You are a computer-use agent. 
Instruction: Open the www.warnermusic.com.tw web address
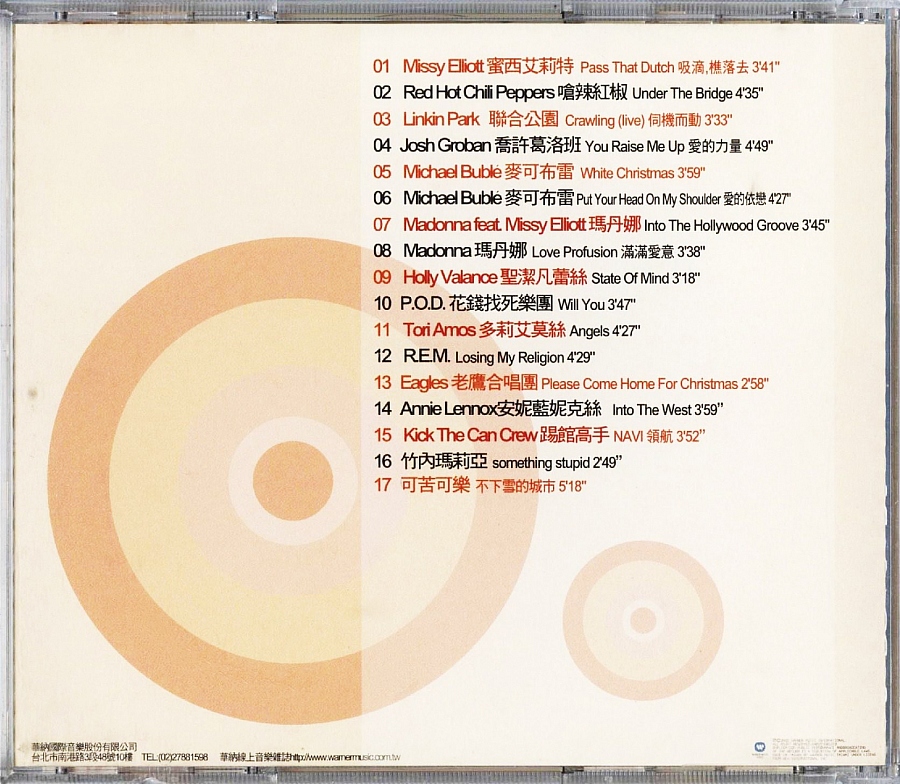346,758
